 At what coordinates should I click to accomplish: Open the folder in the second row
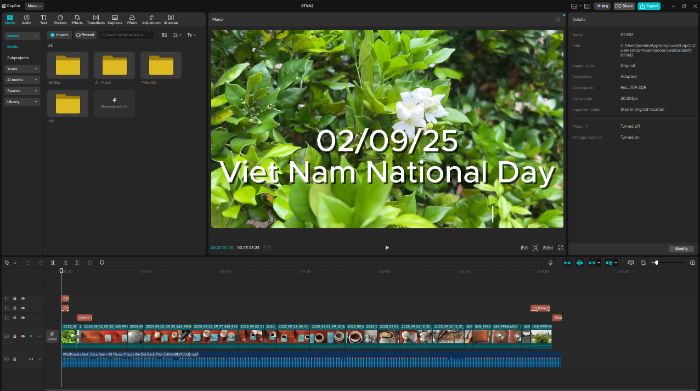pyautogui.click(x=68, y=104)
